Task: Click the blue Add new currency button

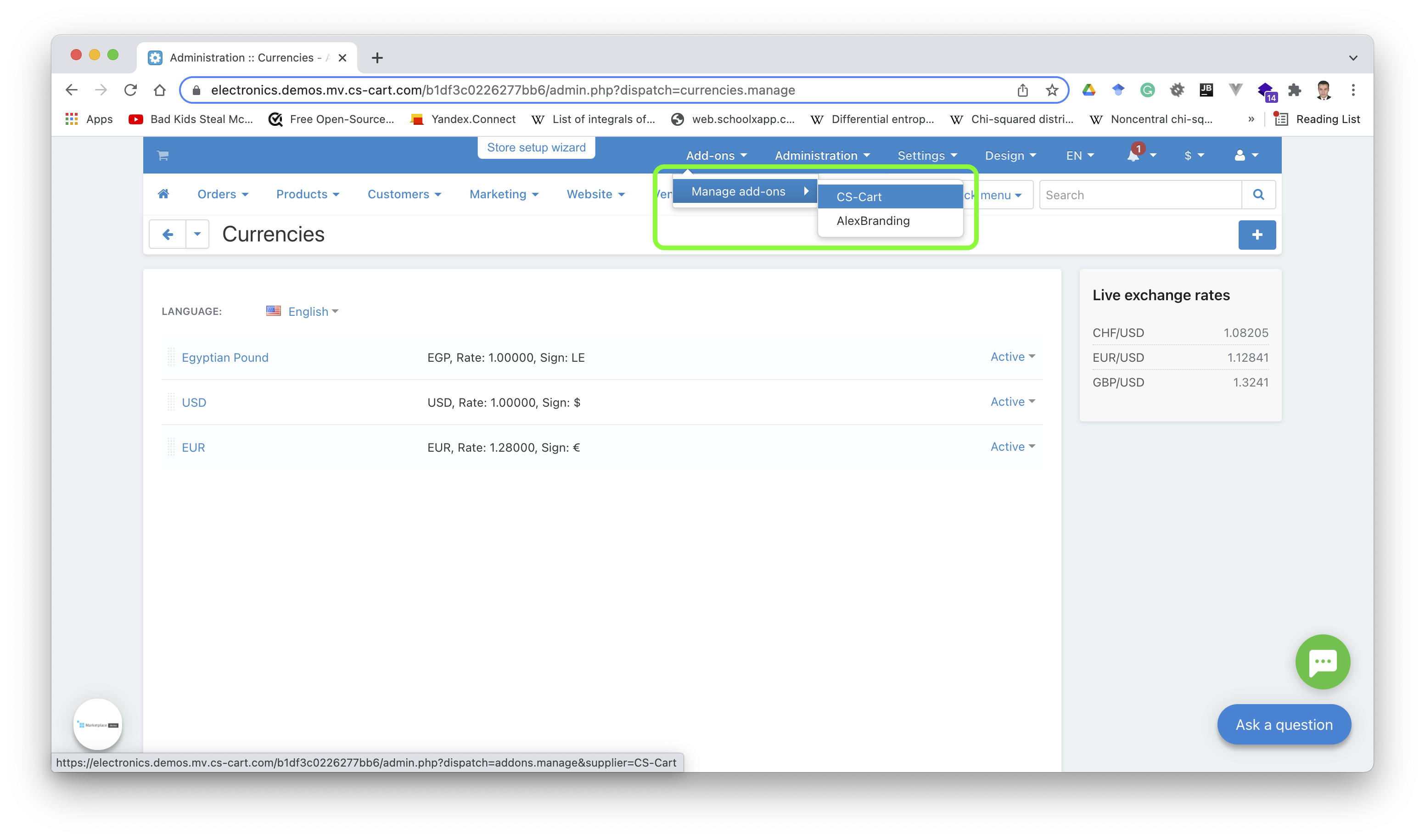Action: pyautogui.click(x=1258, y=234)
